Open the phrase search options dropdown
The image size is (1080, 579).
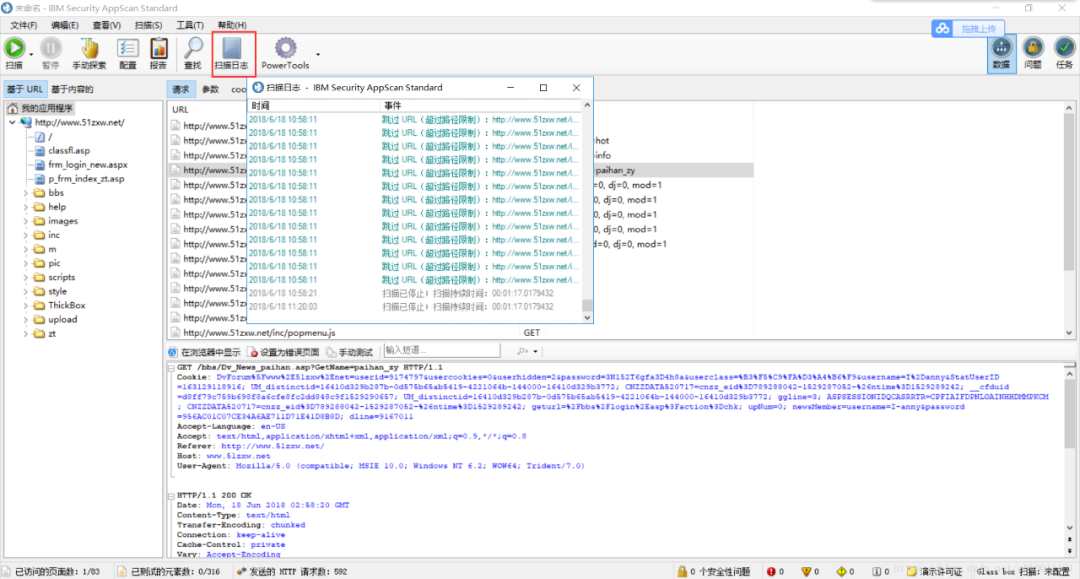pyautogui.click(x=535, y=351)
